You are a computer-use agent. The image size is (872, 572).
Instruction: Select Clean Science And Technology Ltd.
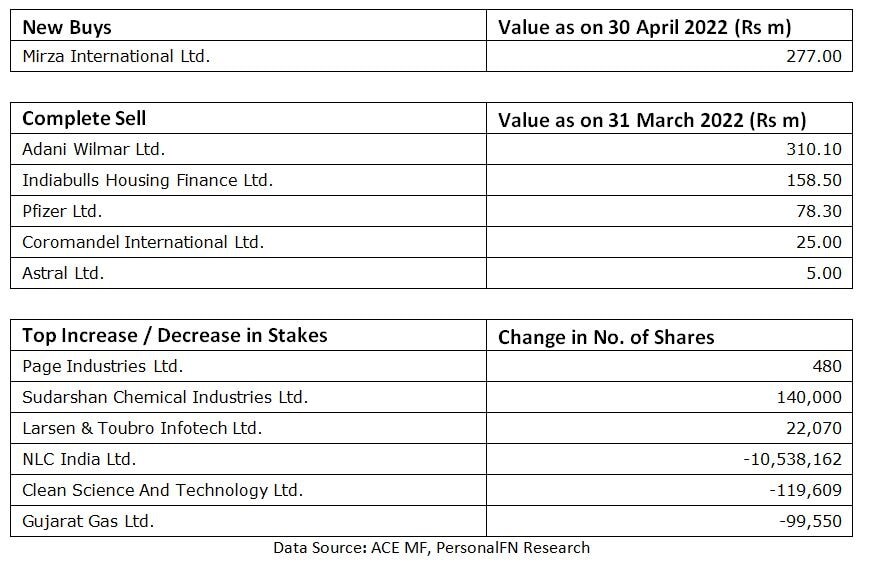pyautogui.click(x=162, y=490)
